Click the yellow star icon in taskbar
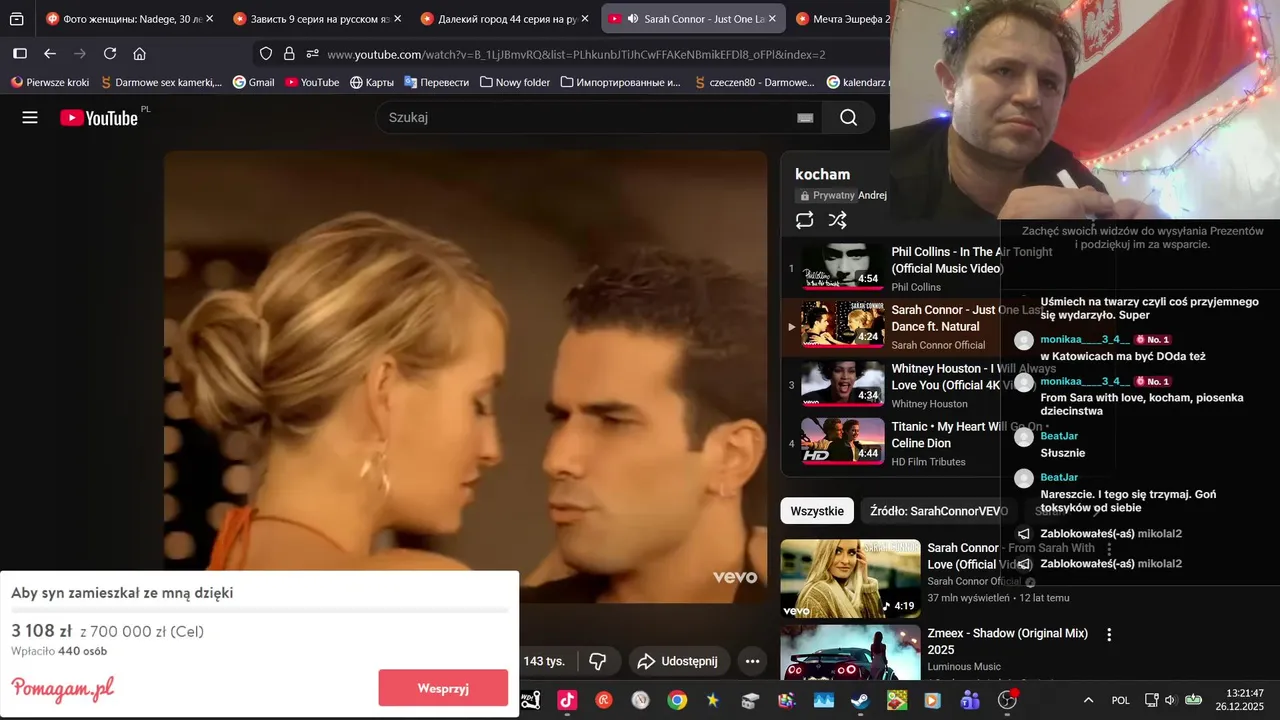The height and width of the screenshot is (720, 1280). tap(713, 700)
